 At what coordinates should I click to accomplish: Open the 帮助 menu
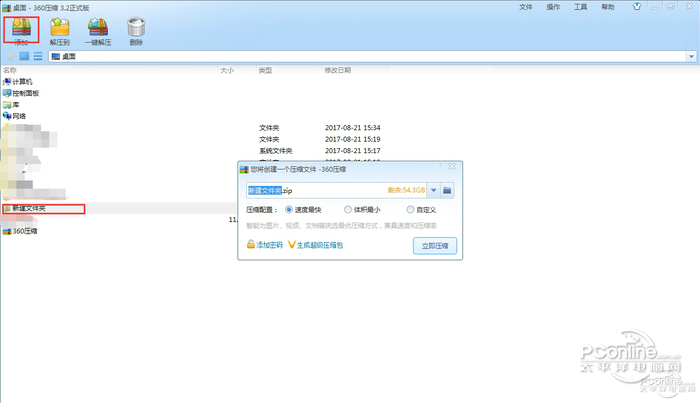click(608, 7)
